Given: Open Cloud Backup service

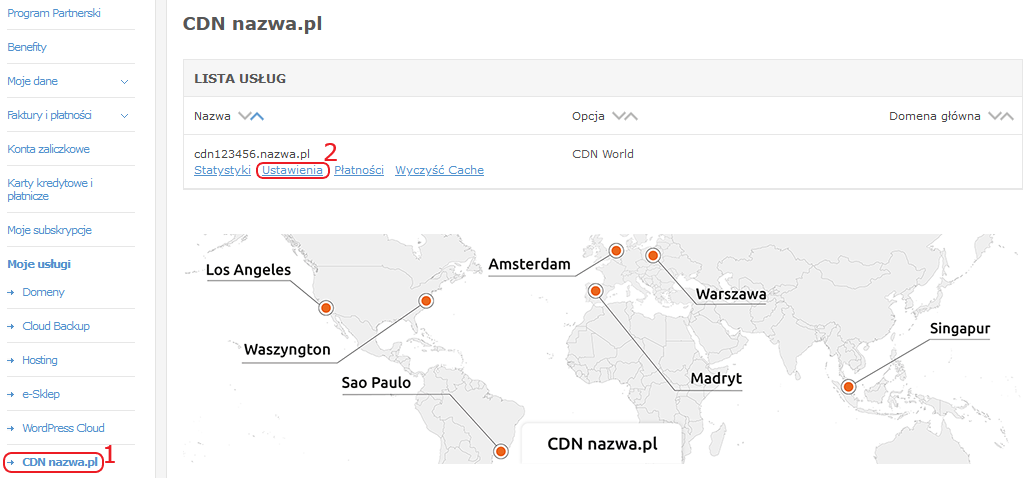Looking at the screenshot, I should [56, 327].
